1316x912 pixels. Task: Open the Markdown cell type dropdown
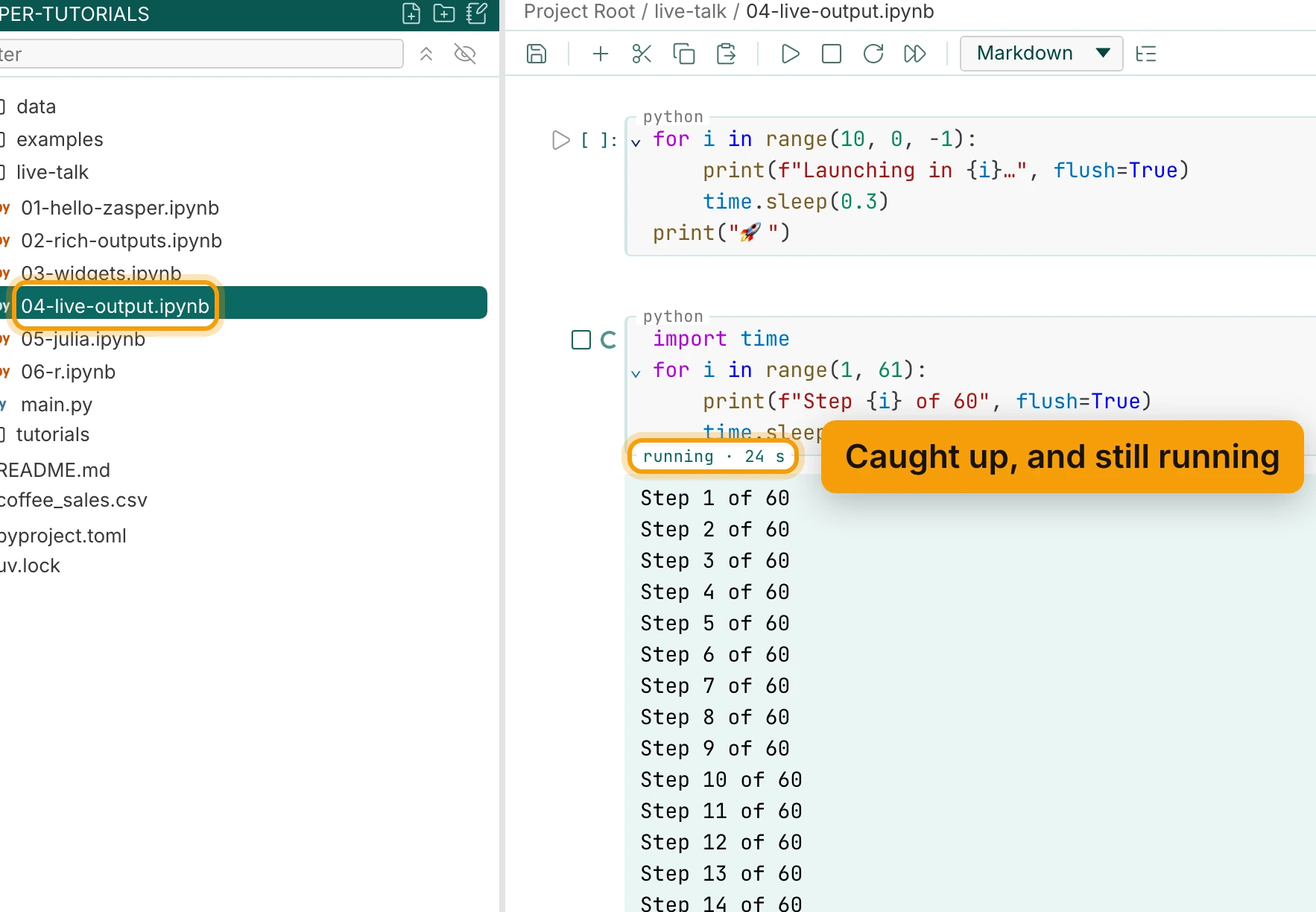(x=1041, y=54)
